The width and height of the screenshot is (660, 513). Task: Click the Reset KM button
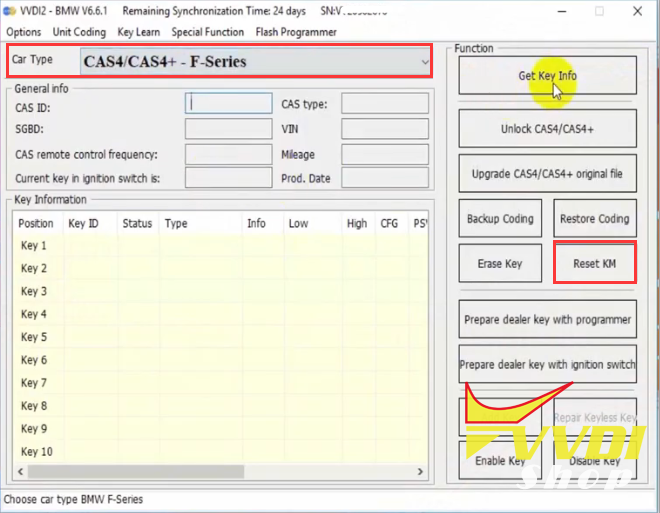pos(594,264)
